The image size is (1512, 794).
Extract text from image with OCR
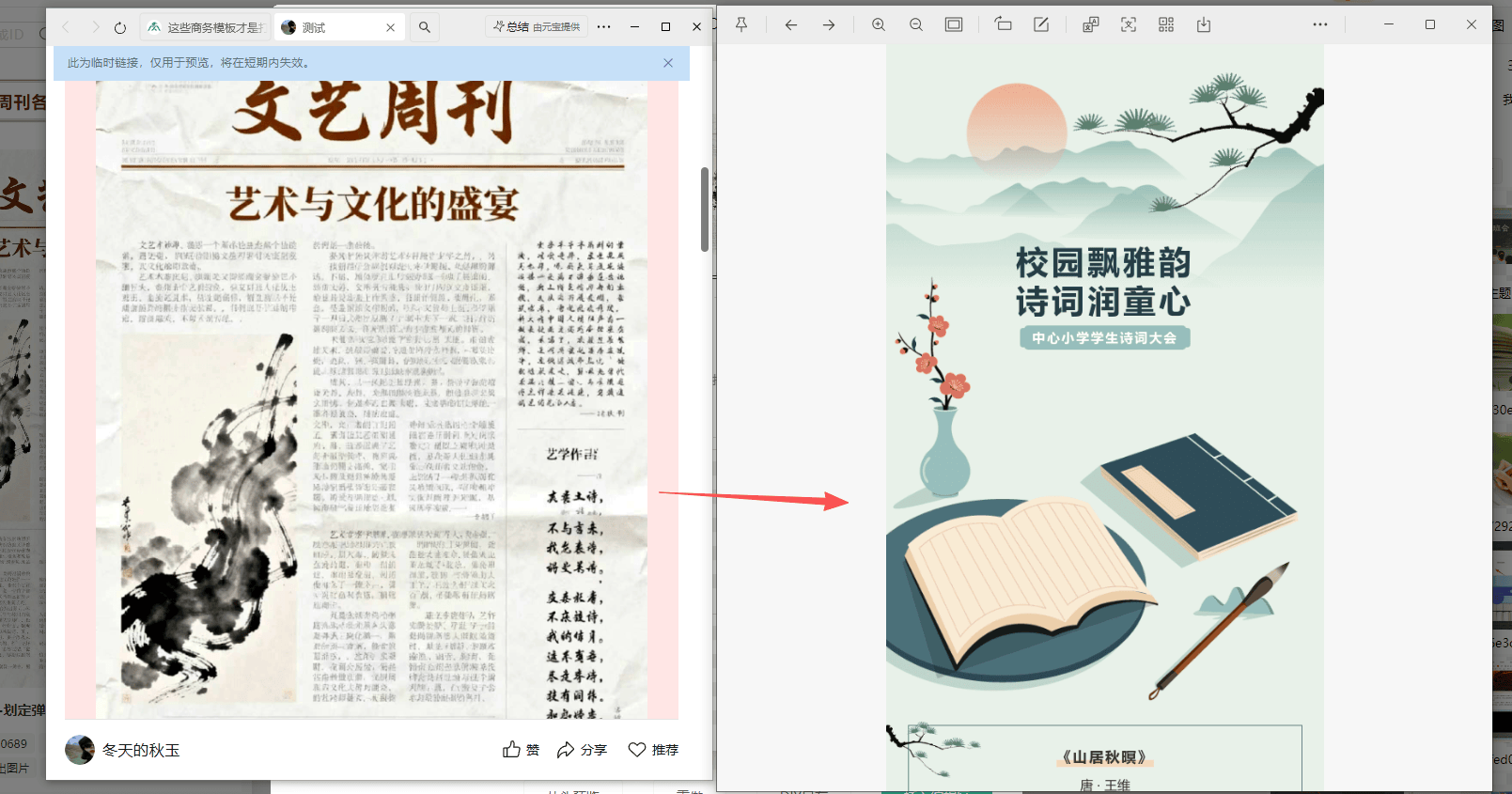point(1129,25)
